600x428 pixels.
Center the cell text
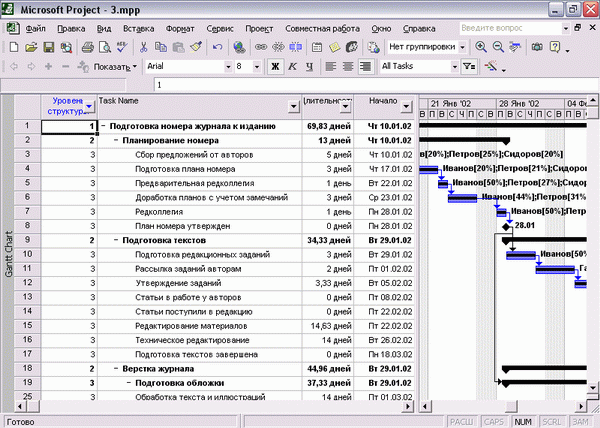coord(348,67)
